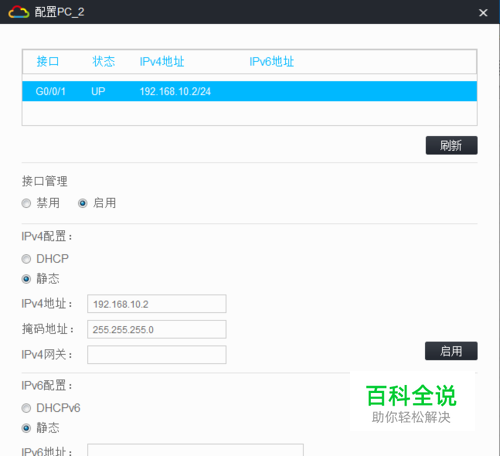Image resolution: width=500 pixels, height=456 pixels.
Task: Close the 配置PC_2 dialog window
Action: pyautogui.click(x=483, y=13)
